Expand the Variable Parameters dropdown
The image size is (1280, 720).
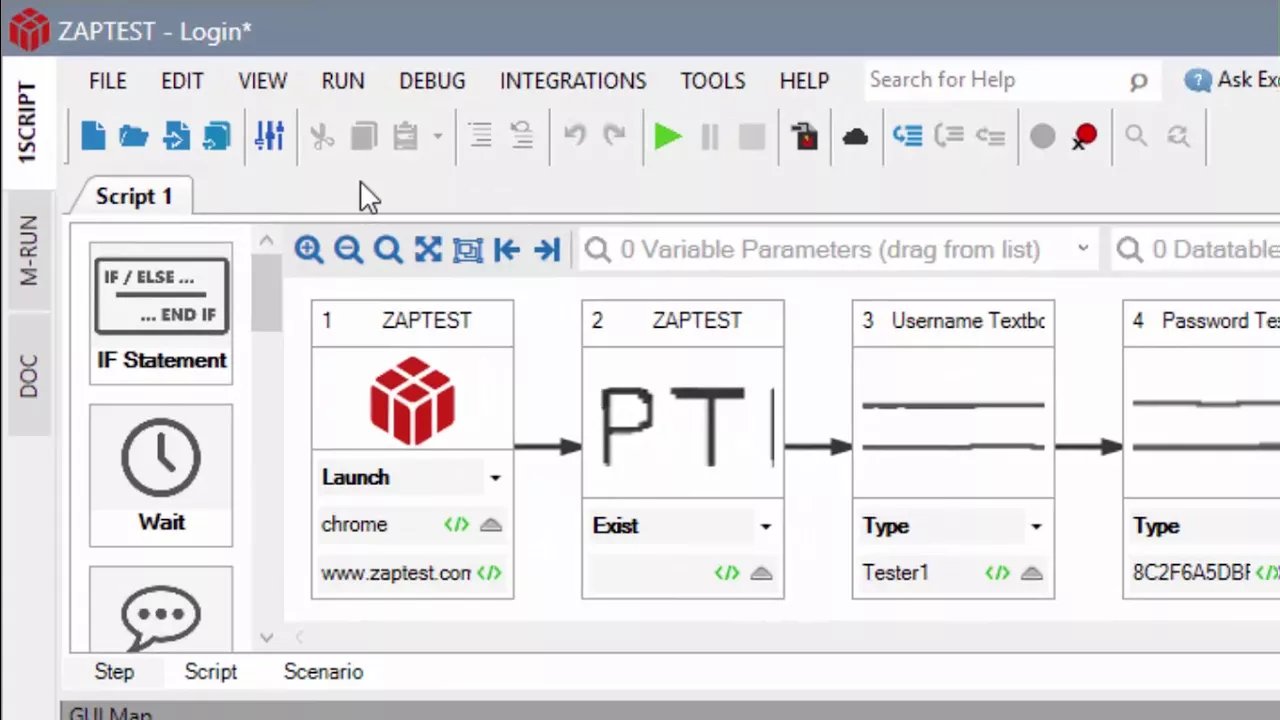(1083, 249)
